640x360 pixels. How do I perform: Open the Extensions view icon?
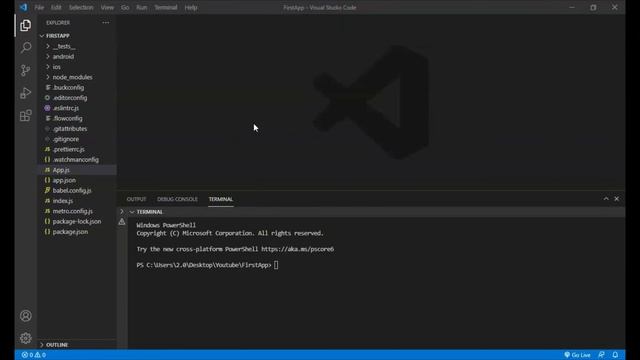26,116
